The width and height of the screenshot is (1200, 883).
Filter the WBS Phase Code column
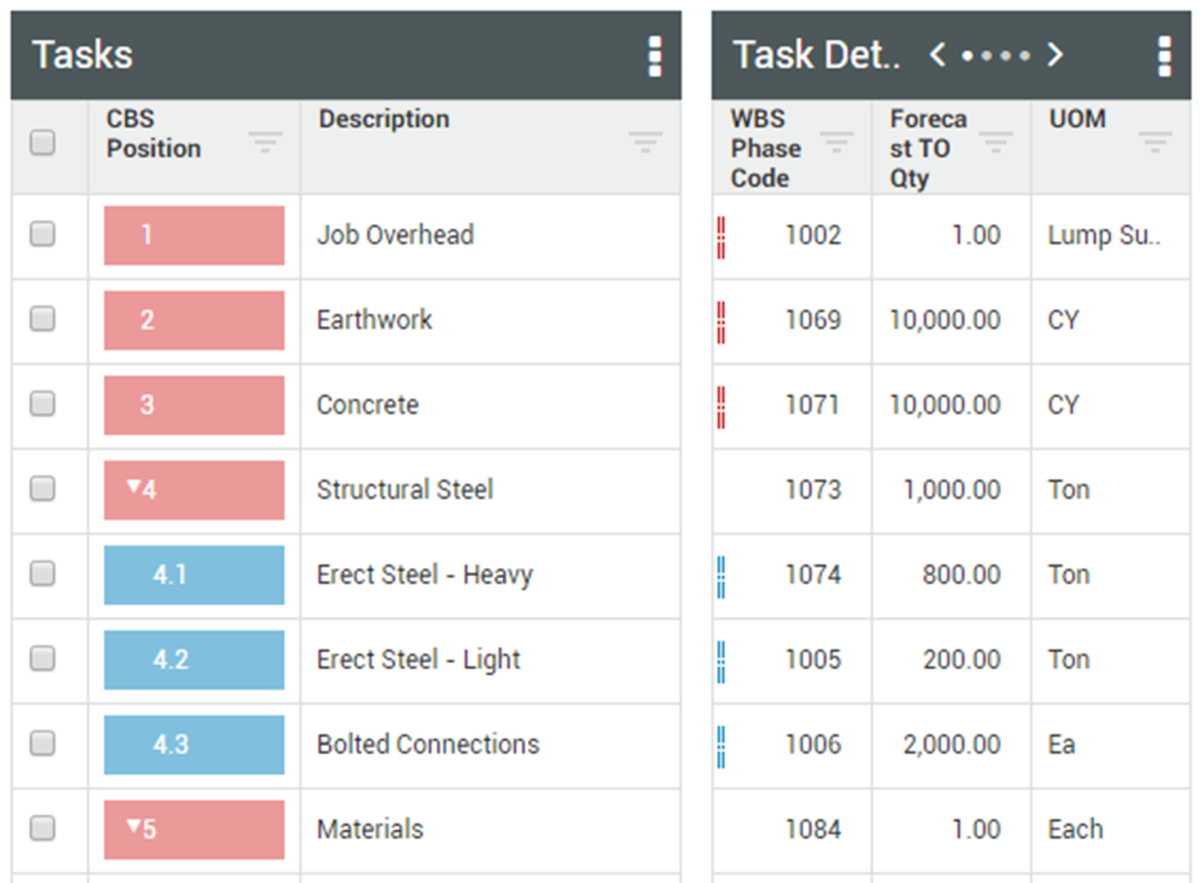(x=837, y=142)
